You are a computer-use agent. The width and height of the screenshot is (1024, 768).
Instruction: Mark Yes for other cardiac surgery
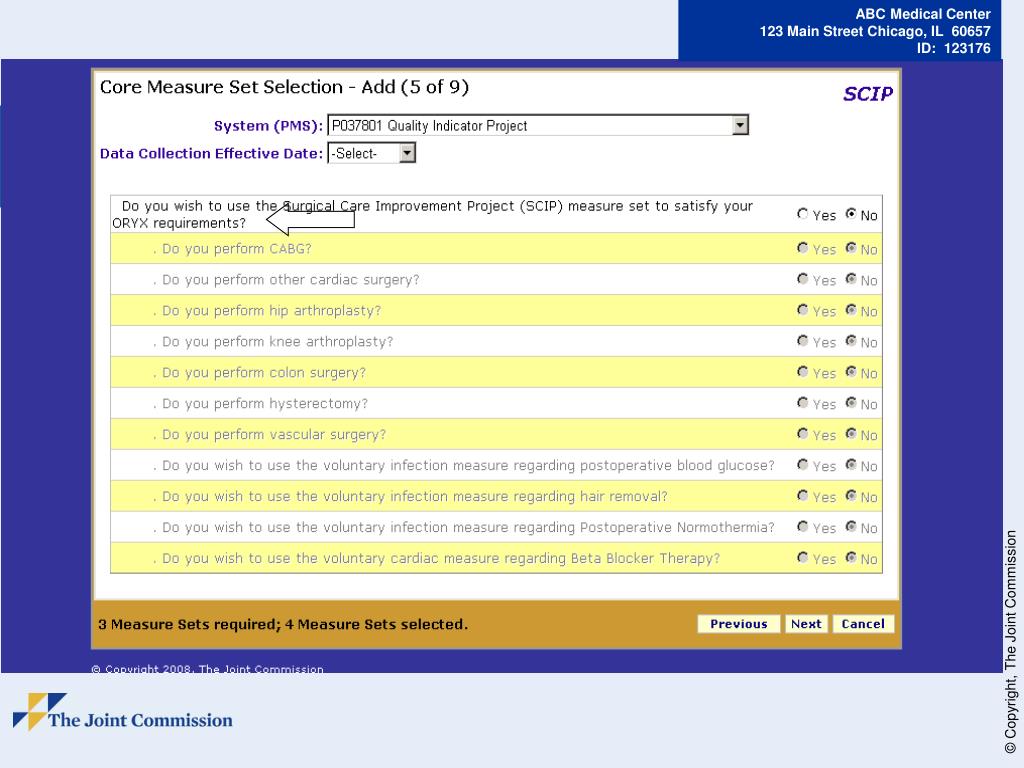point(803,279)
